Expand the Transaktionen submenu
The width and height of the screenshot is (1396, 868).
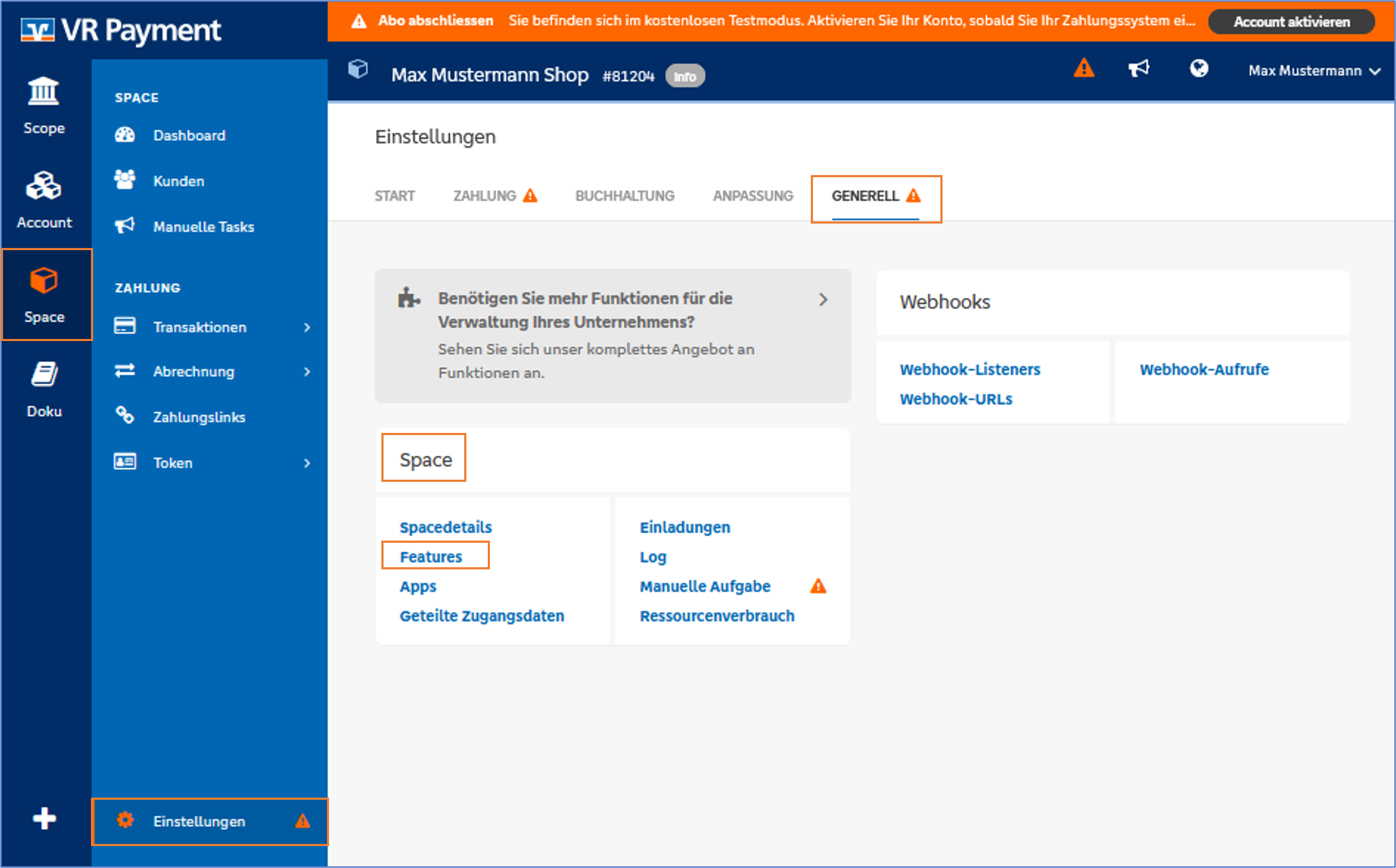click(x=307, y=327)
